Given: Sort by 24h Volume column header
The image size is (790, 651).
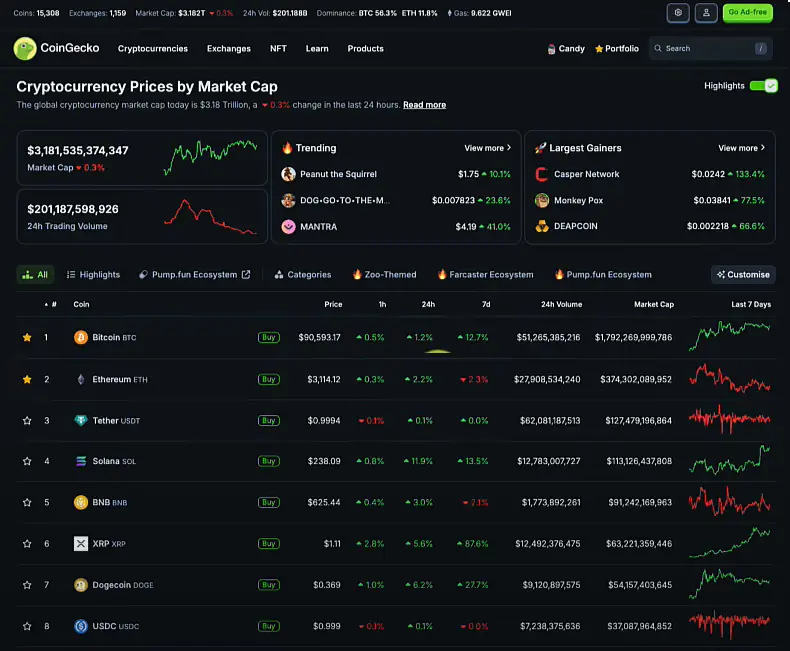Looking at the screenshot, I should [x=561, y=304].
